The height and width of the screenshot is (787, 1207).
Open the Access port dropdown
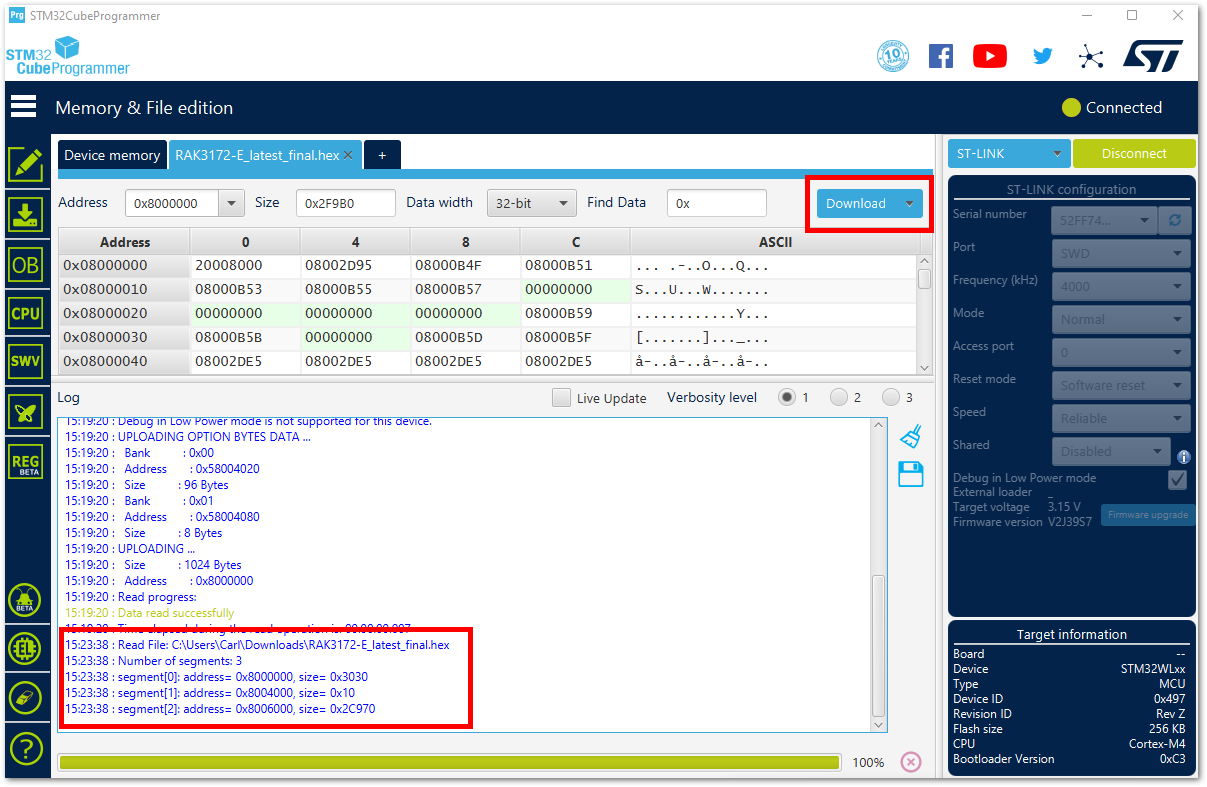tap(1121, 352)
